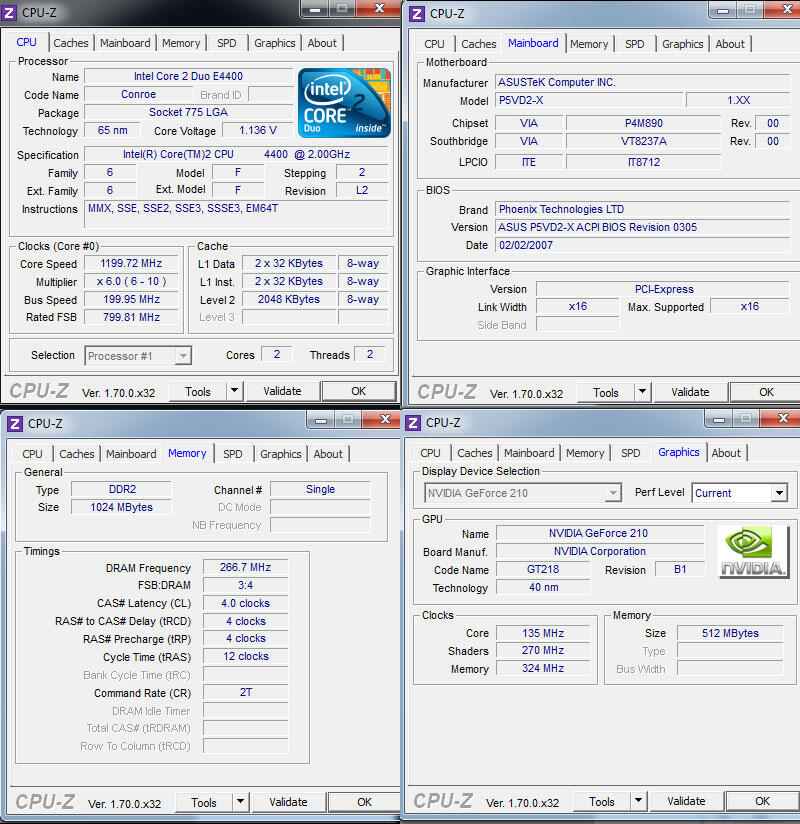Click OK in the Mainboard window
This screenshot has width=800, height=824.
tap(766, 392)
